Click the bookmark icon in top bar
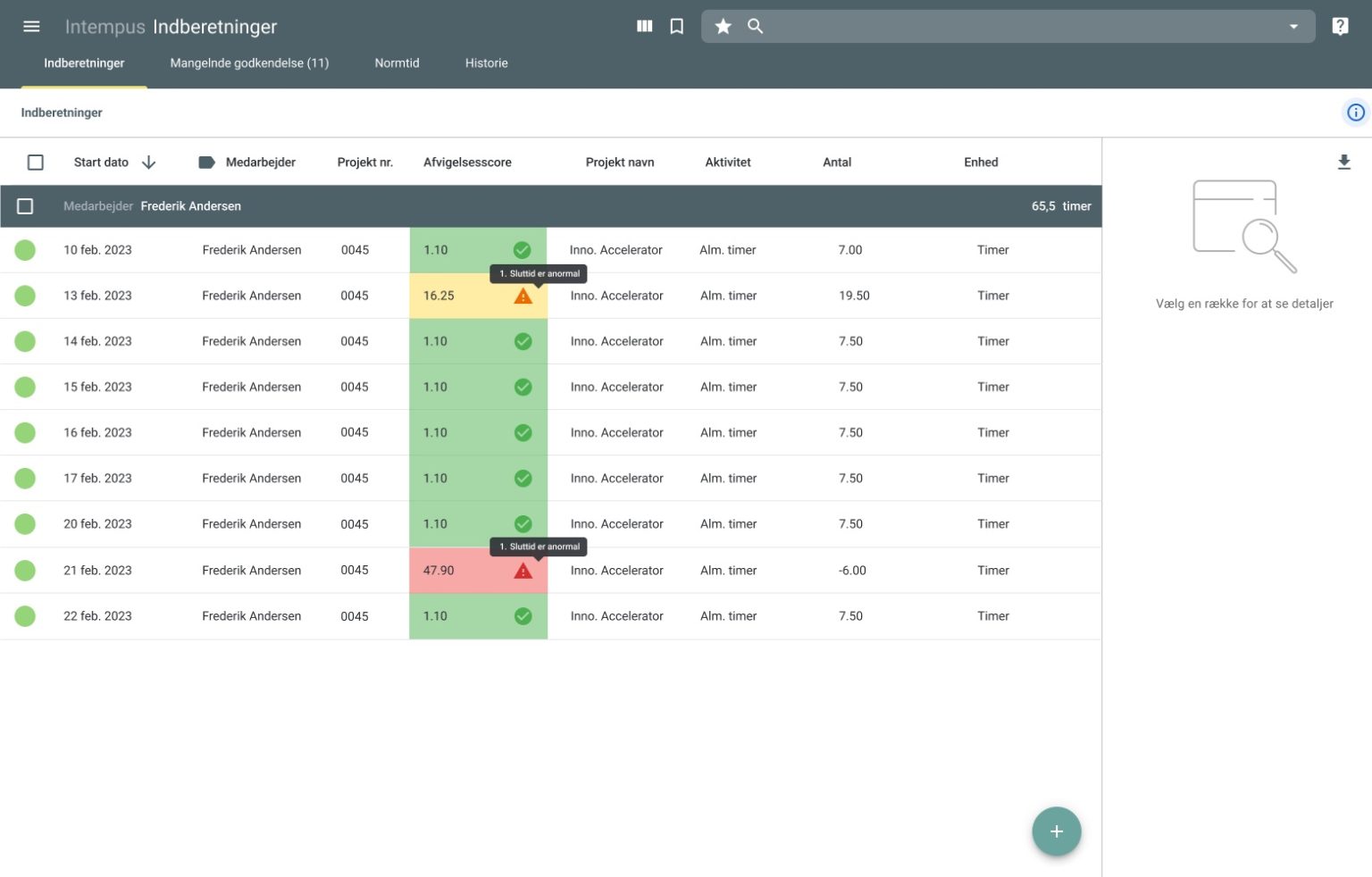 click(677, 27)
